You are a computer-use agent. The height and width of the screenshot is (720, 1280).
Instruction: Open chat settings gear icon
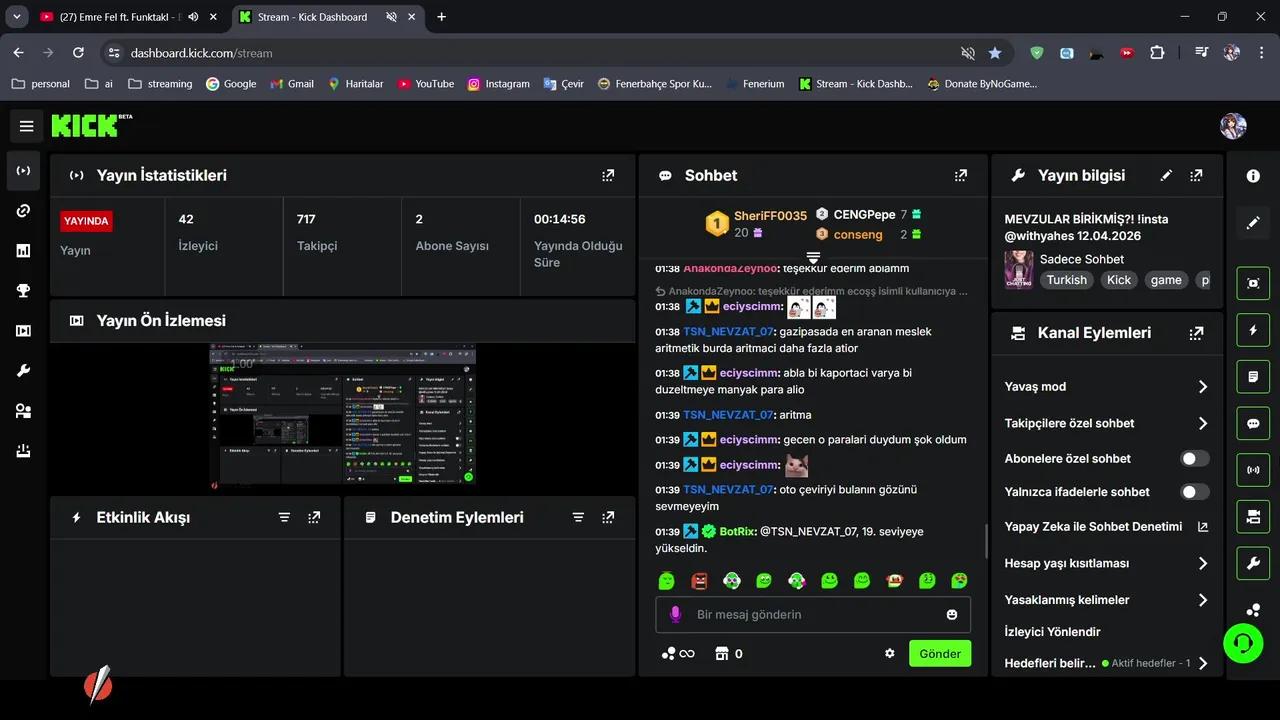[x=889, y=653]
